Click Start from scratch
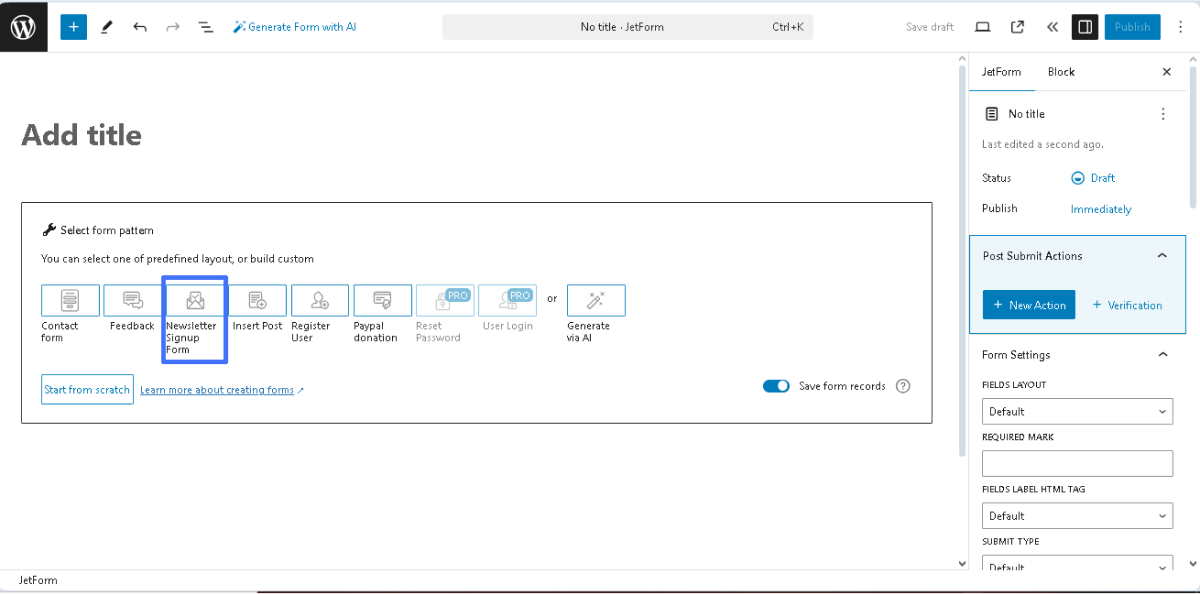Screen dimensions: 1200x594 [87, 389]
